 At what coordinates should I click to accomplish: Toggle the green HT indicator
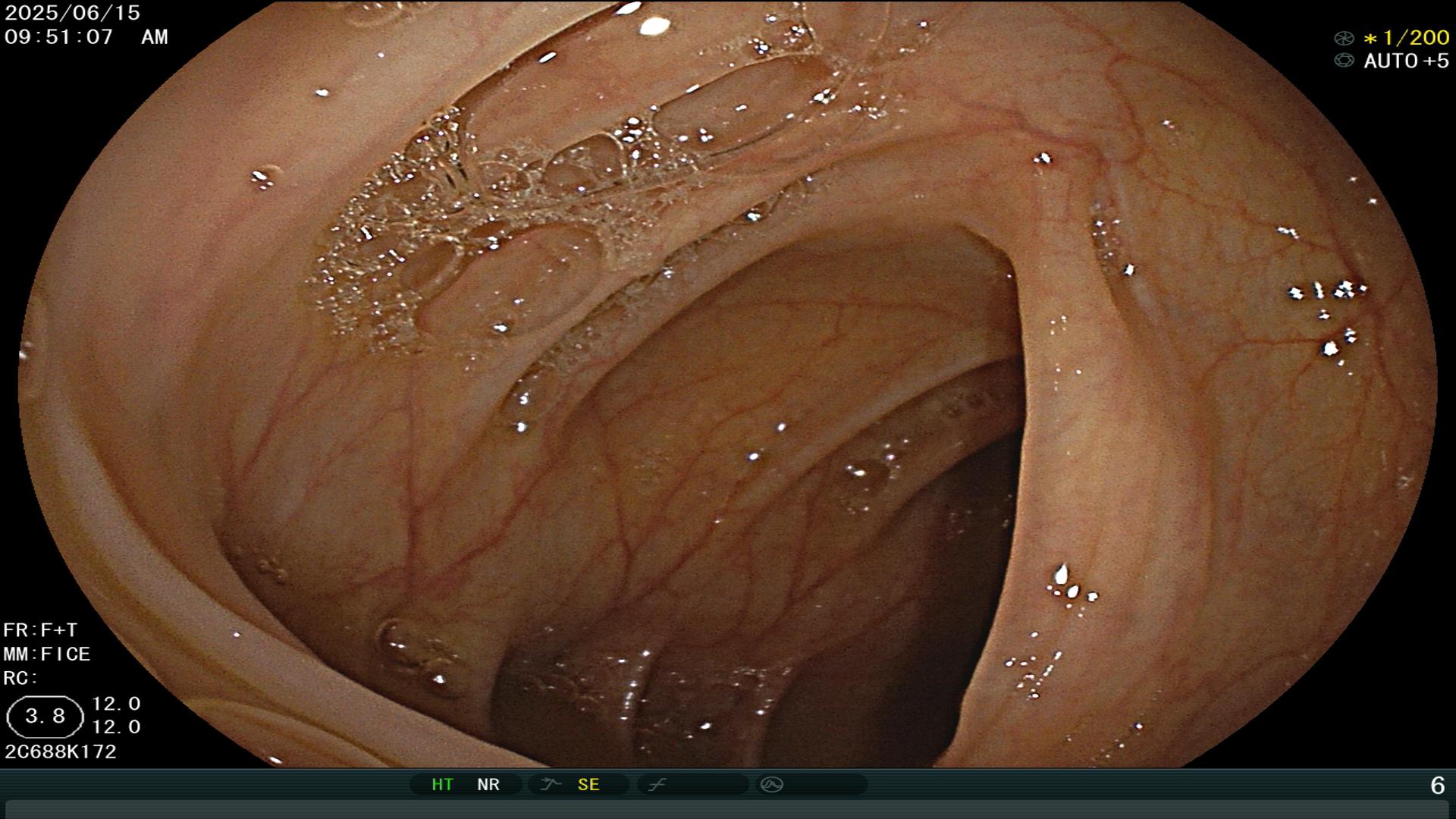click(x=442, y=785)
